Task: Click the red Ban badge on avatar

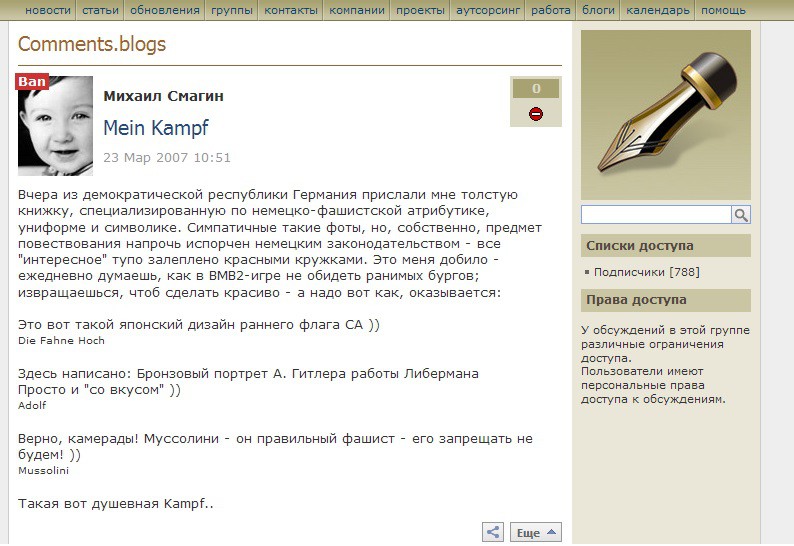Action: (x=32, y=82)
